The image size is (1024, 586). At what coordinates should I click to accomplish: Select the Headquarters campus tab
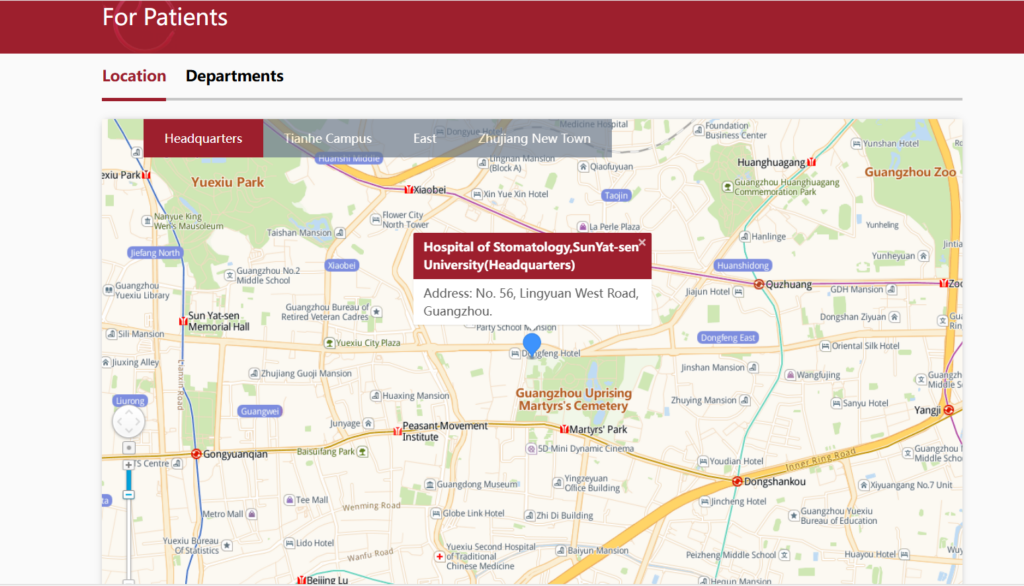click(203, 138)
